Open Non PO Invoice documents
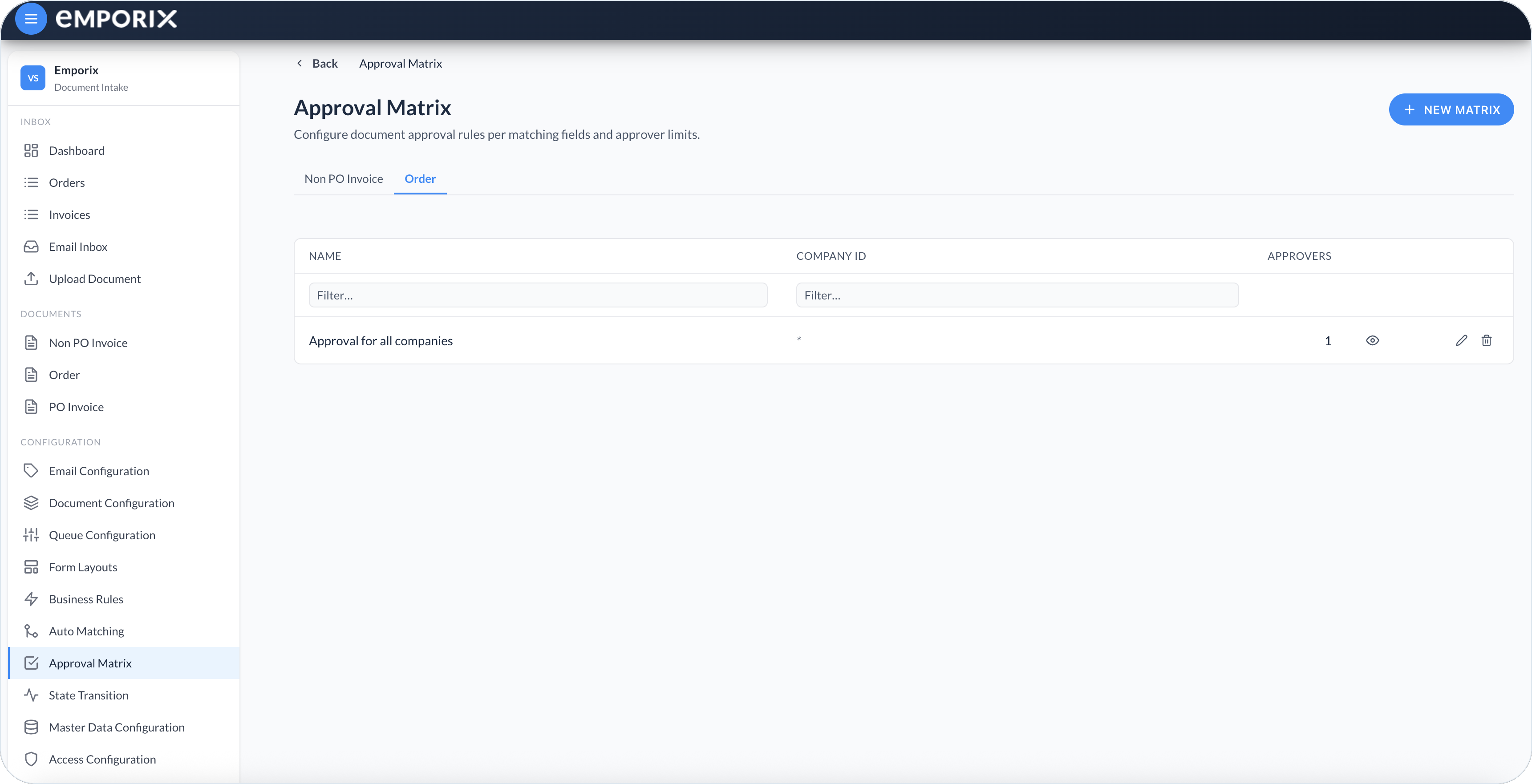Image resolution: width=1532 pixels, height=784 pixels. click(x=124, y=343)
